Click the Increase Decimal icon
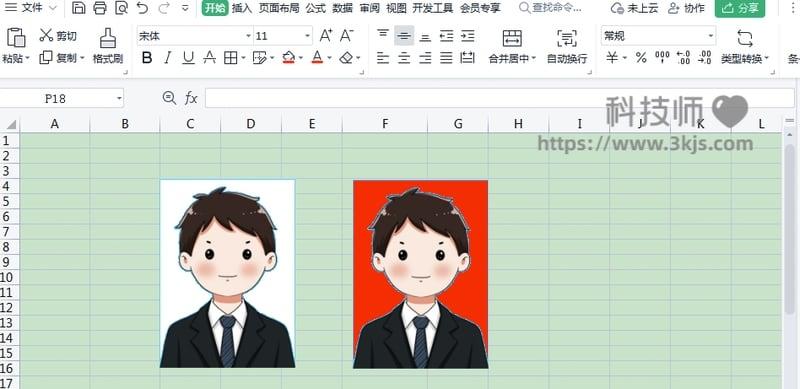 [x=683, y=58]
